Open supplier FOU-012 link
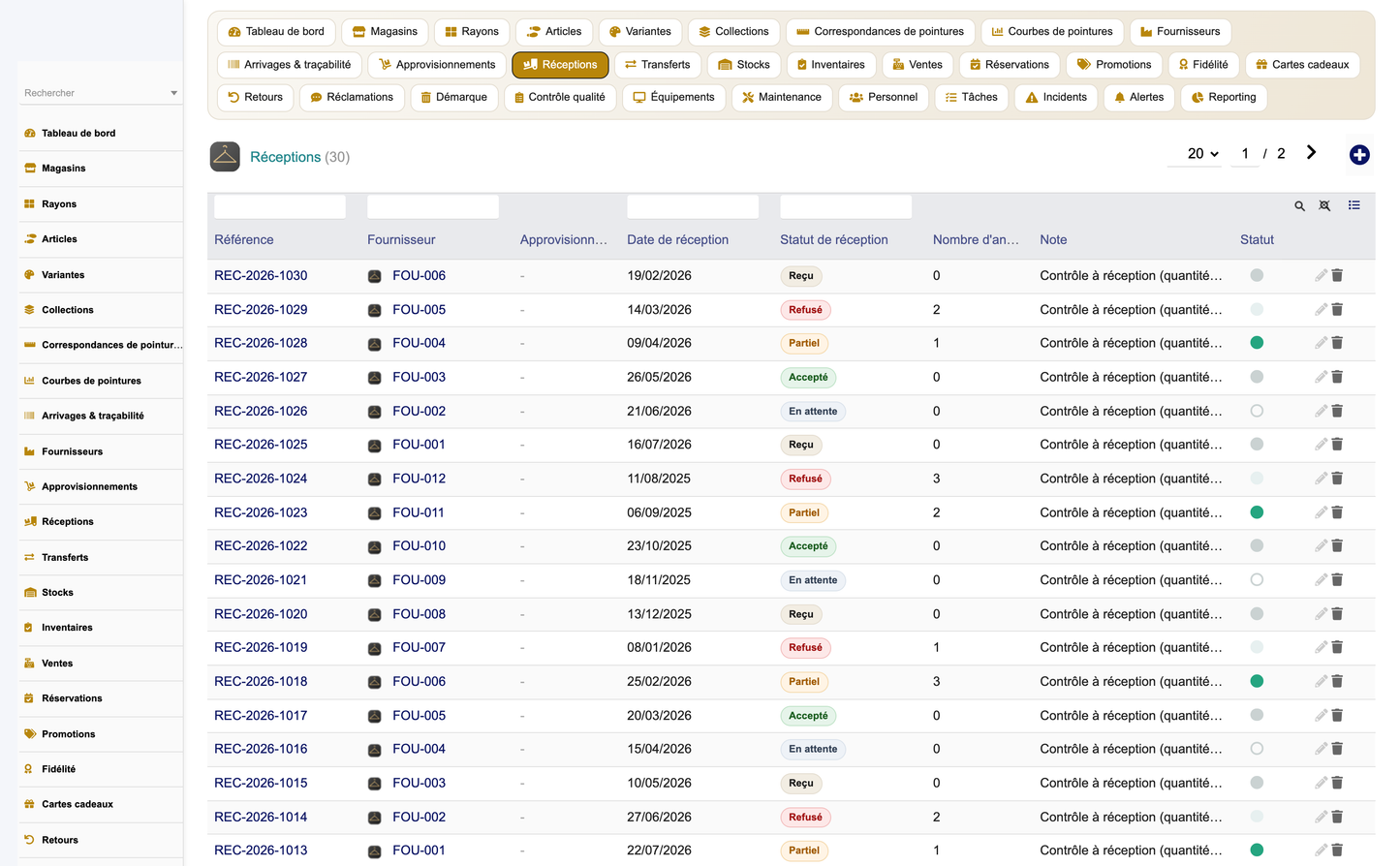This screenshot has width=1400, height=866. tap(419, 479)
